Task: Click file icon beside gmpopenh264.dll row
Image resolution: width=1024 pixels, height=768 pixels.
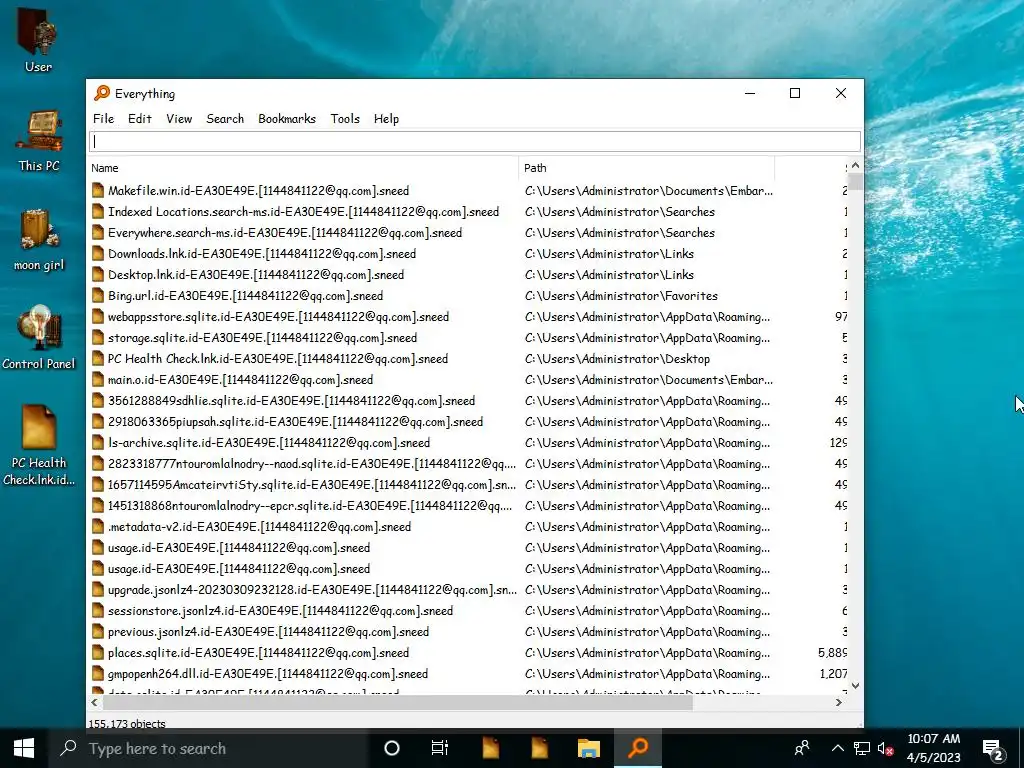Action: tap(98, 673)
